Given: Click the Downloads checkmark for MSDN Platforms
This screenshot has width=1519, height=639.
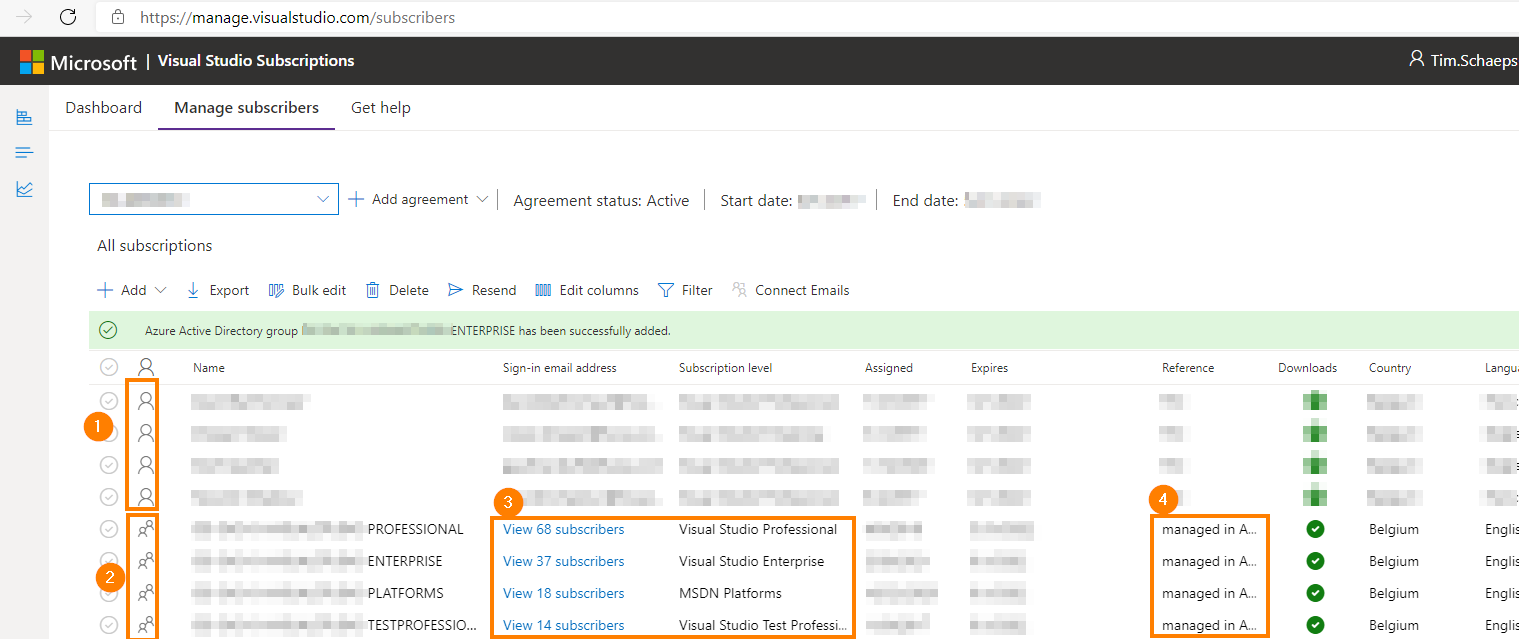Looking at the screenshot, I should [1316, 593].
